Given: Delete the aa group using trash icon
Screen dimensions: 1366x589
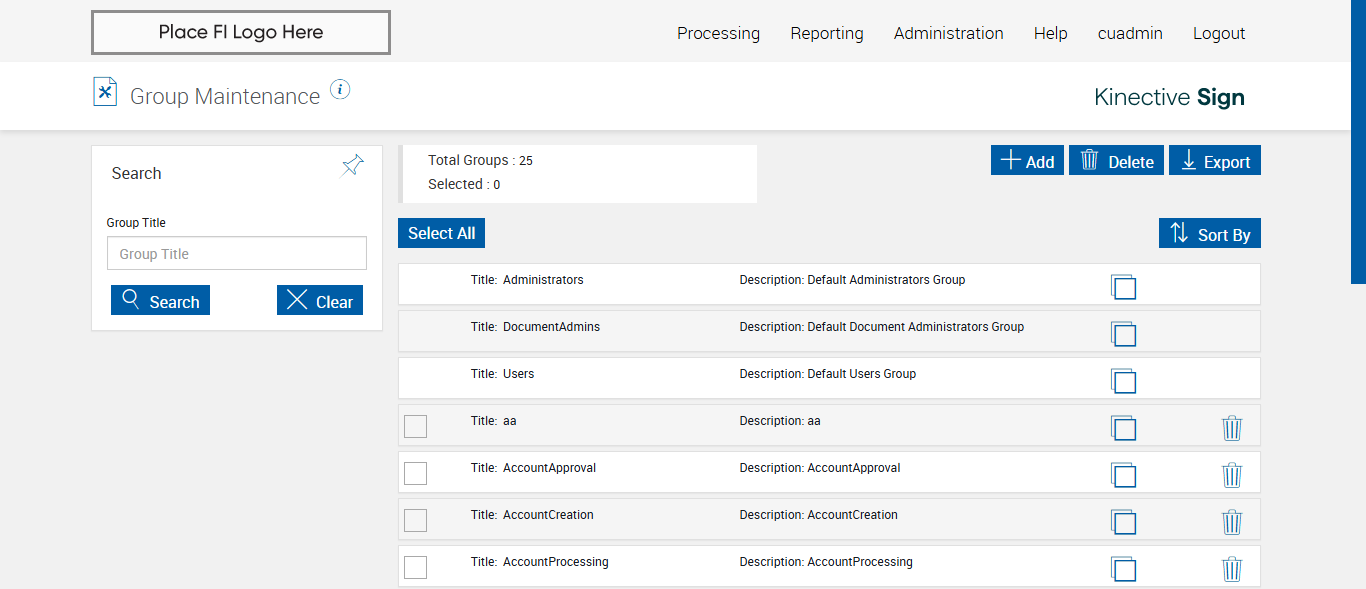Looking at the screenshot, I should (1232, 428).
